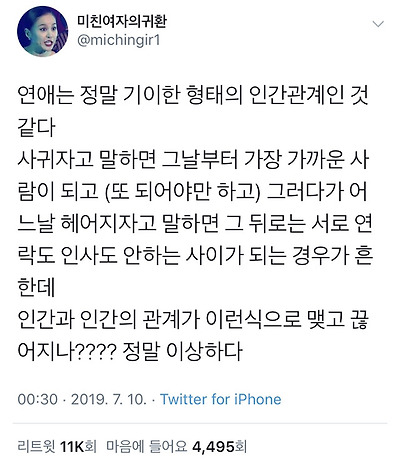Click the Twitter for iPhone source link
The width and height of the screenshot is (400, 463).
[221, 399]
